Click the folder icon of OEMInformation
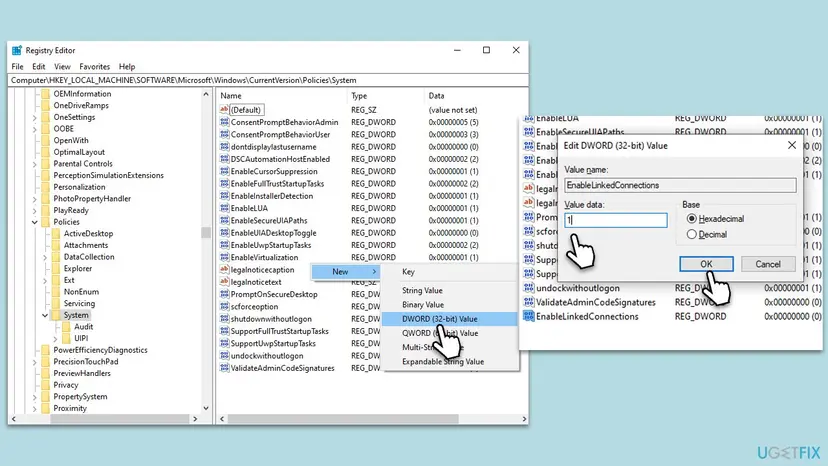Screen dimensions: 828x466 point(45,94)
